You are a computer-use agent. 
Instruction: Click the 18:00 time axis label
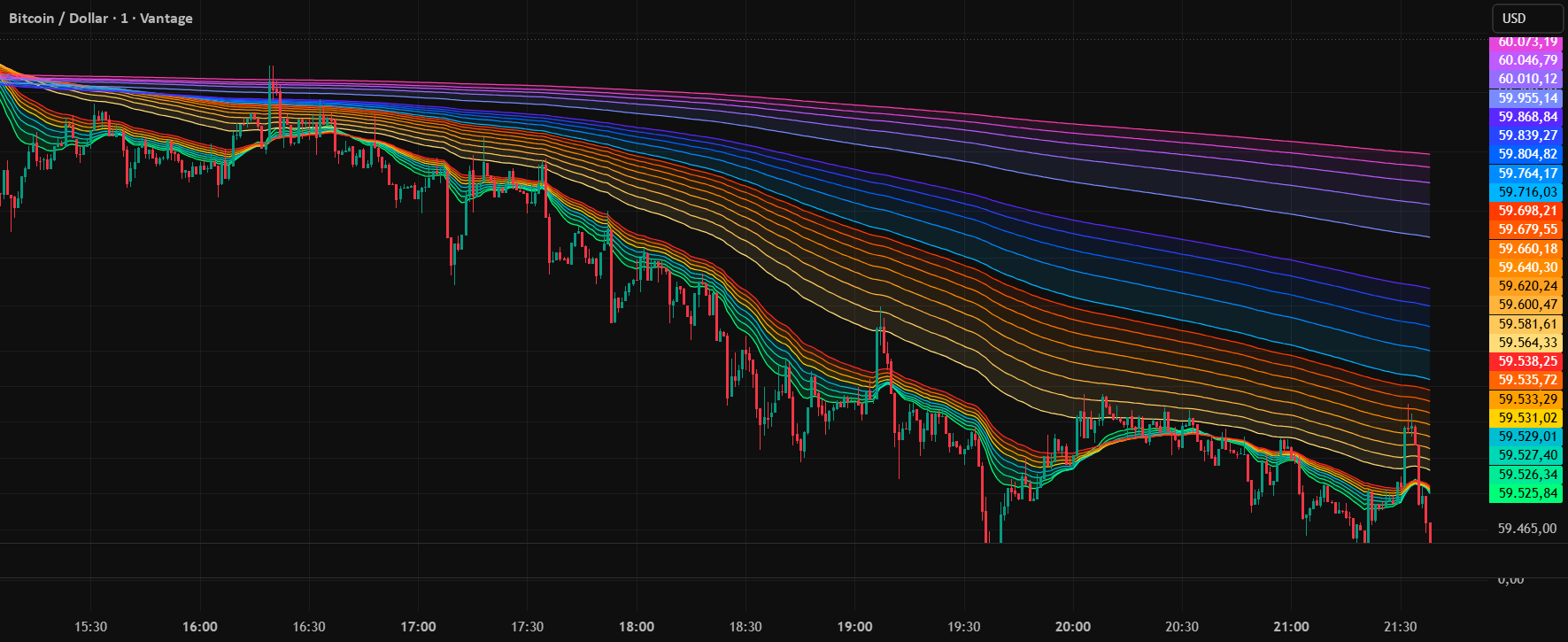click(x=637, y=627)
